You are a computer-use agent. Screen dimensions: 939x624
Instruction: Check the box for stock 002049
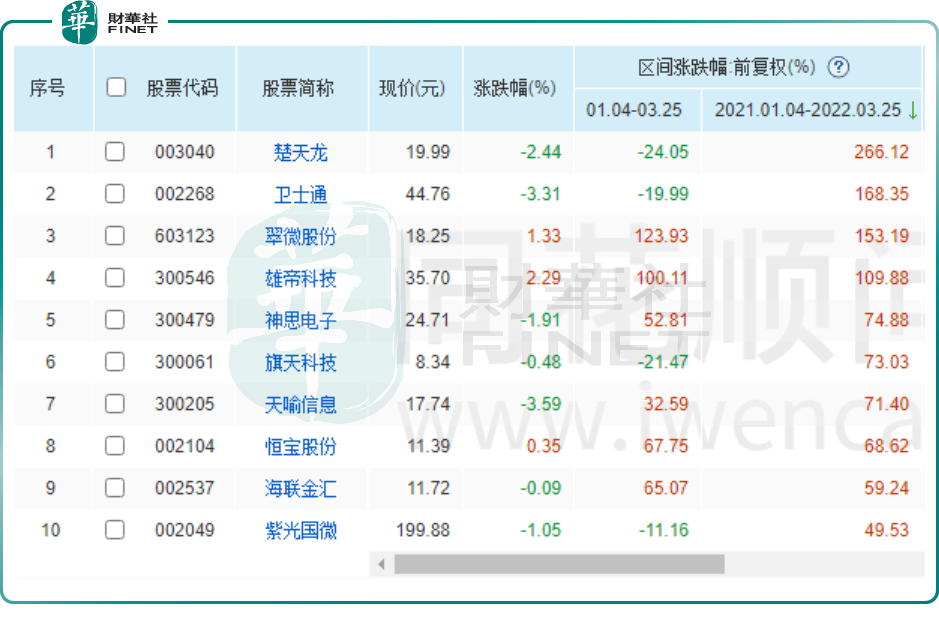click(x=115, y=529)
